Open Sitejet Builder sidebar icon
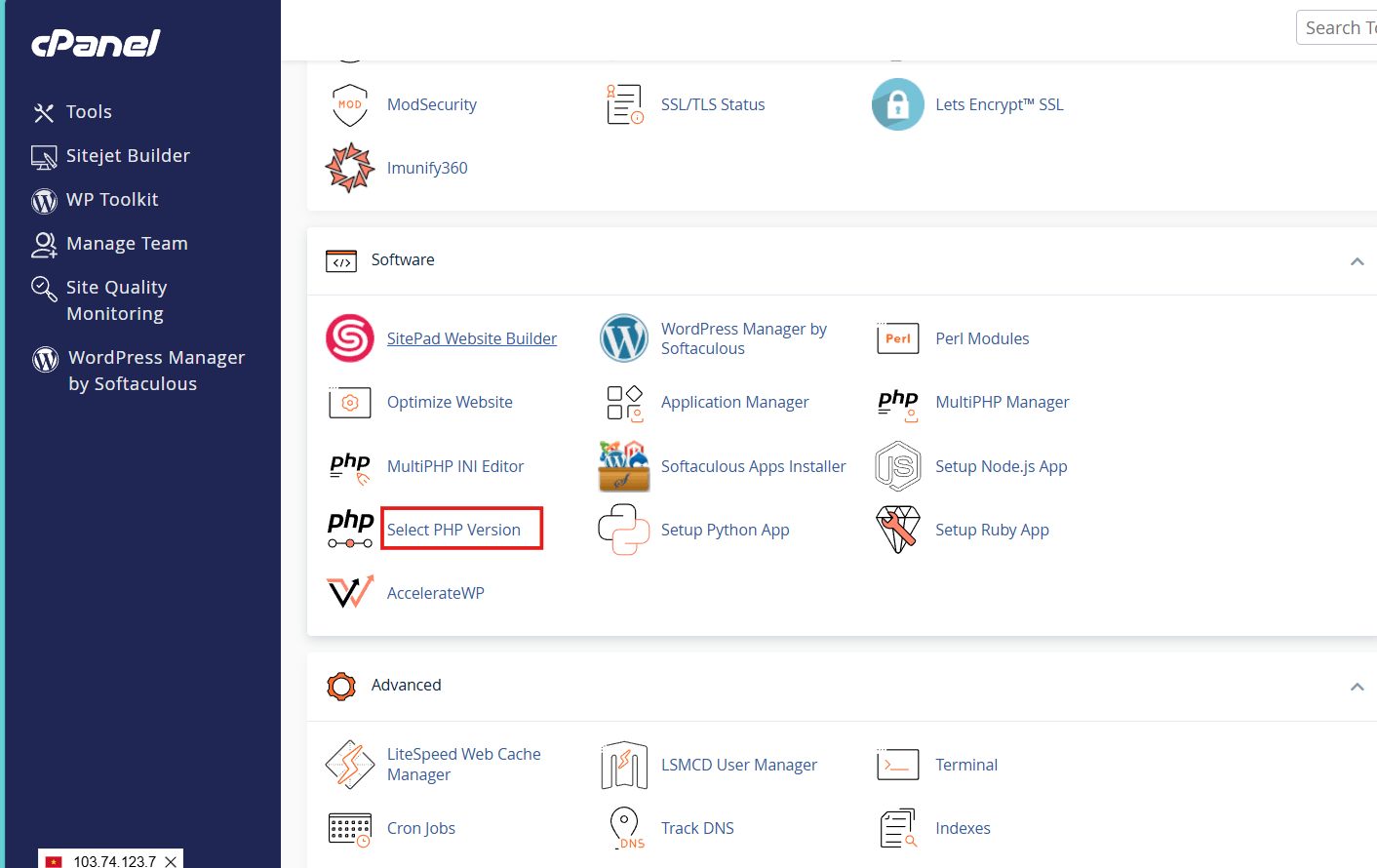Screen dimensions: 1377x868 pyautogui.click(x=44, y=157)
